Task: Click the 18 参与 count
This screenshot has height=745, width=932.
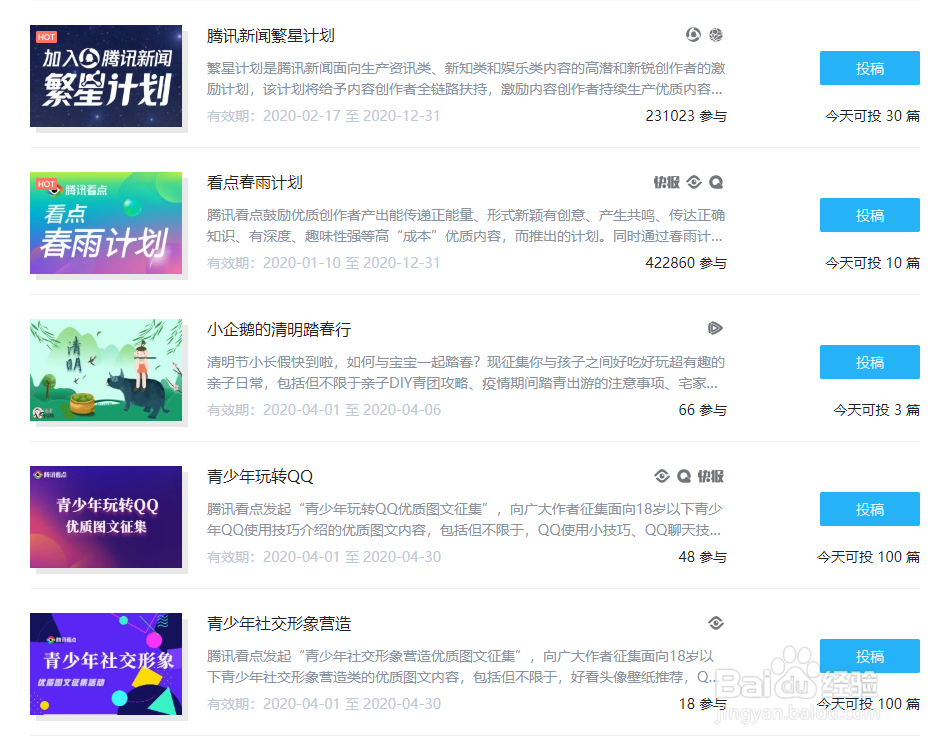Action: pyautogui.click(x=703, y=703)
